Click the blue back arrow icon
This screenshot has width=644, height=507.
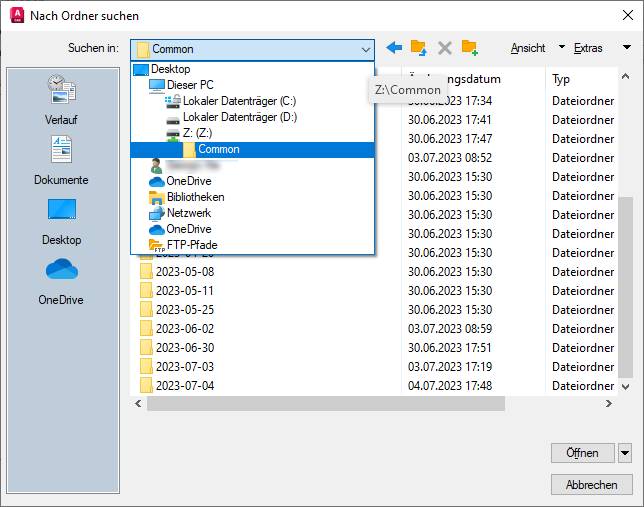pos(394,48)
